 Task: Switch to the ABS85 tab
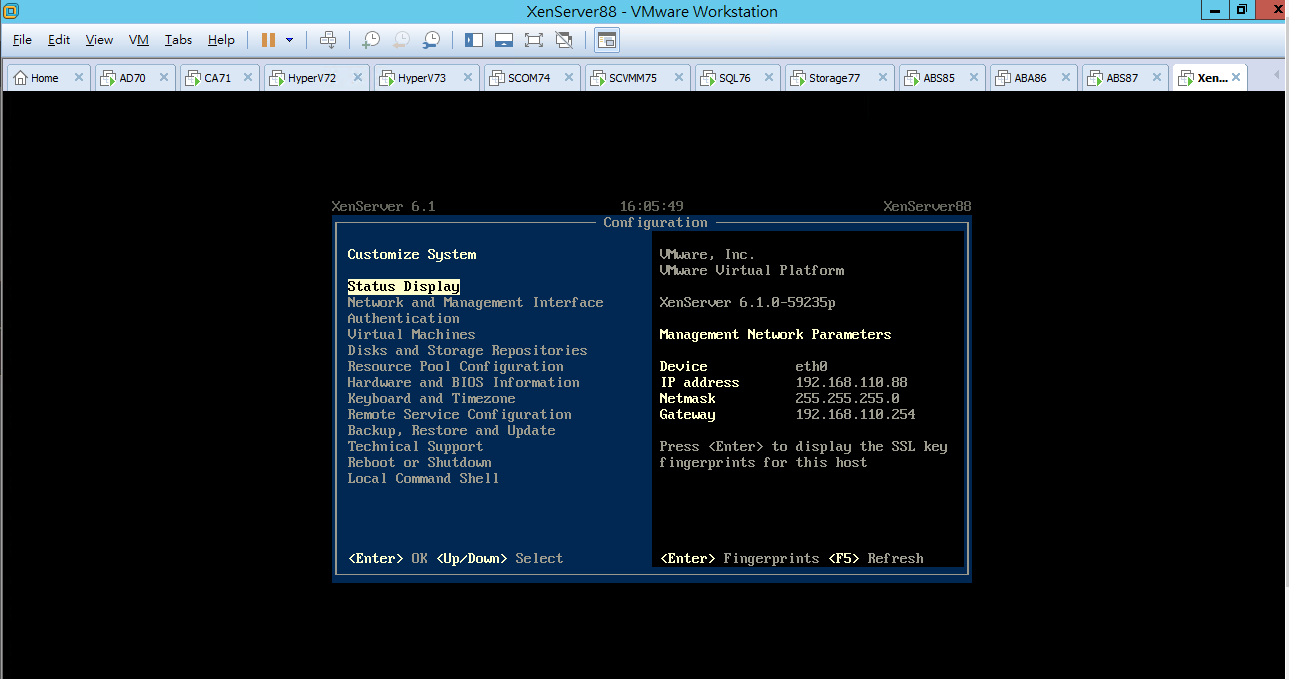942,78
